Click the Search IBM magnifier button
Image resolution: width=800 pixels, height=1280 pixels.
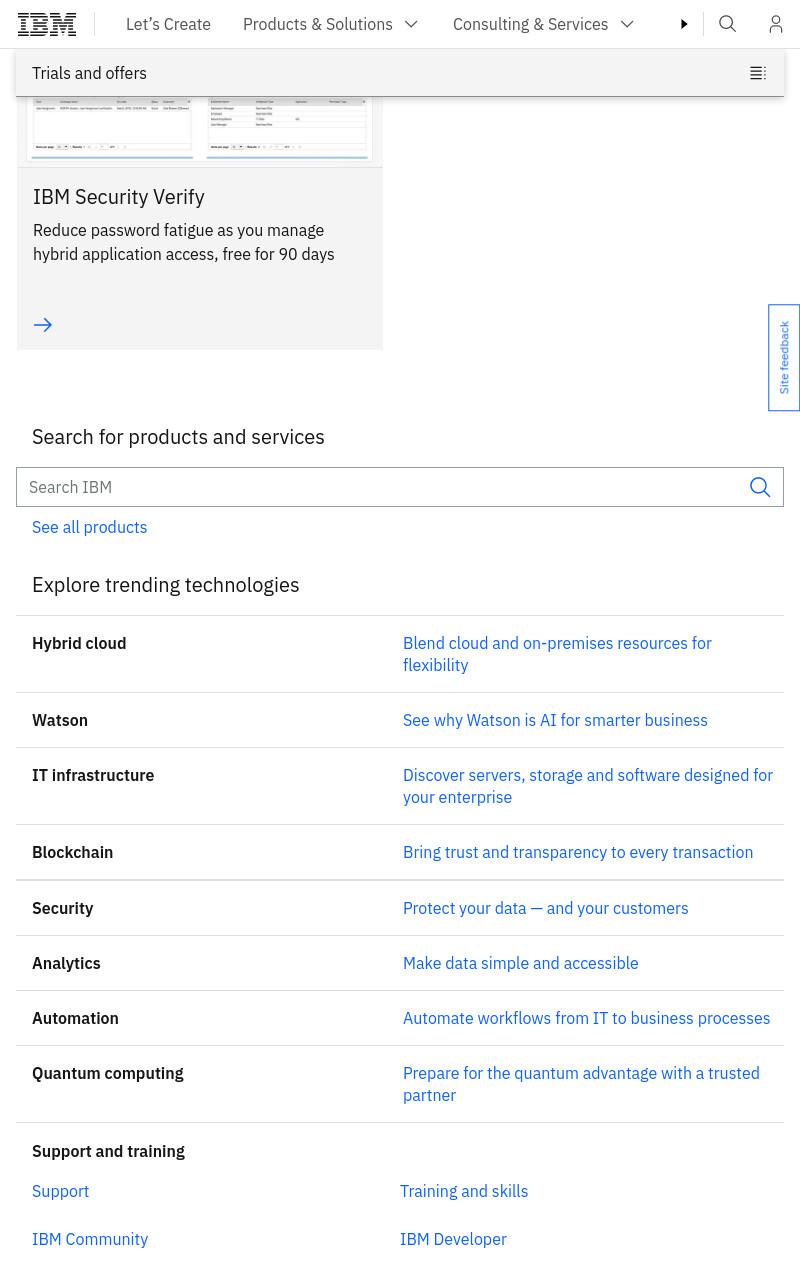coord(760,487)
